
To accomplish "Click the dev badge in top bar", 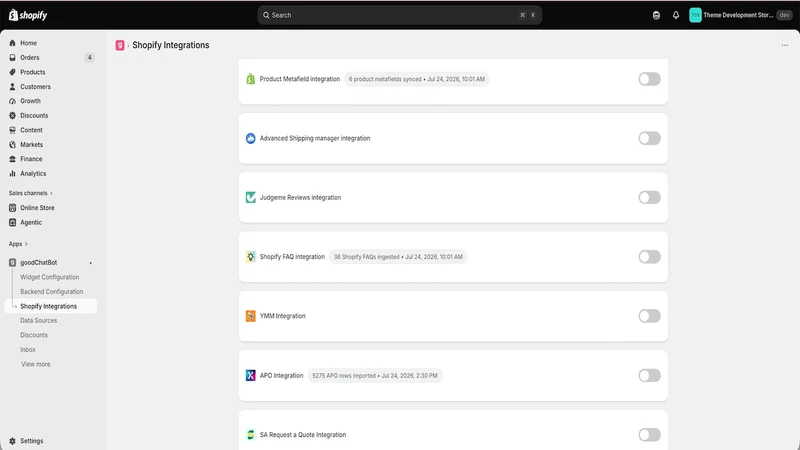I will pos(784,15).
